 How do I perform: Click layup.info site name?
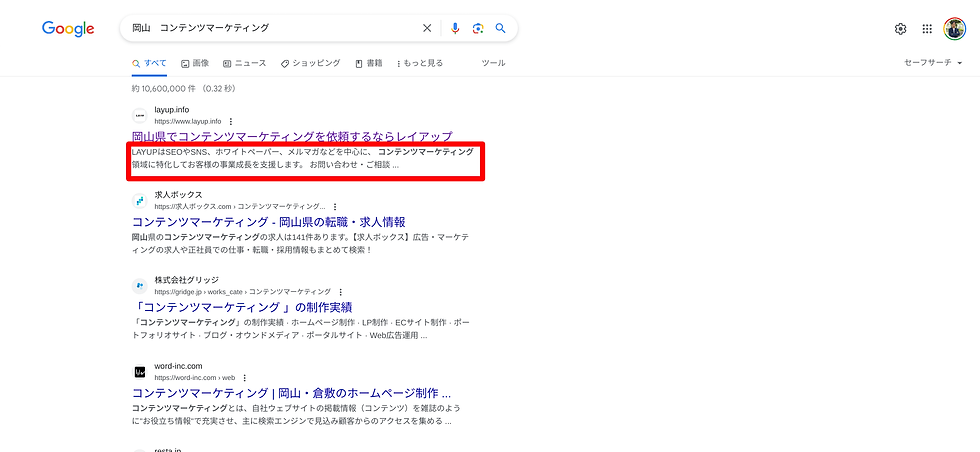click(x=171, y=109)
